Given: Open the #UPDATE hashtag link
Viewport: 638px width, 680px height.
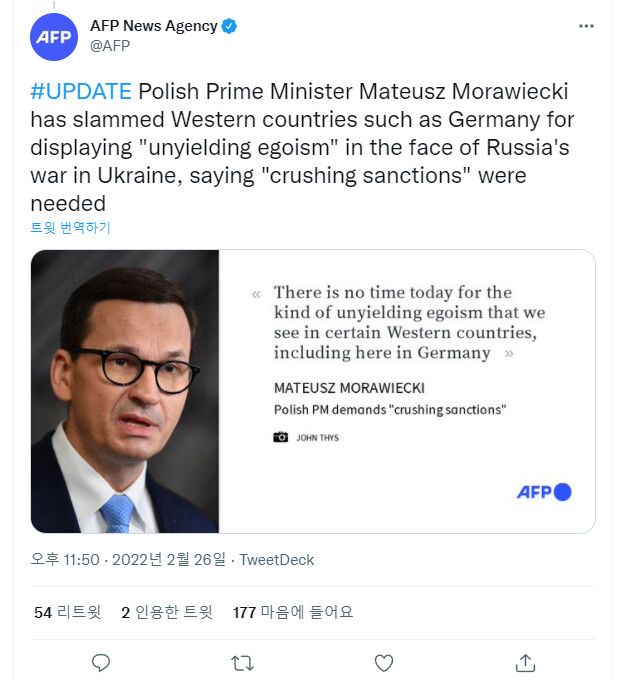Looking at the screenshot, I should point(81,92).
